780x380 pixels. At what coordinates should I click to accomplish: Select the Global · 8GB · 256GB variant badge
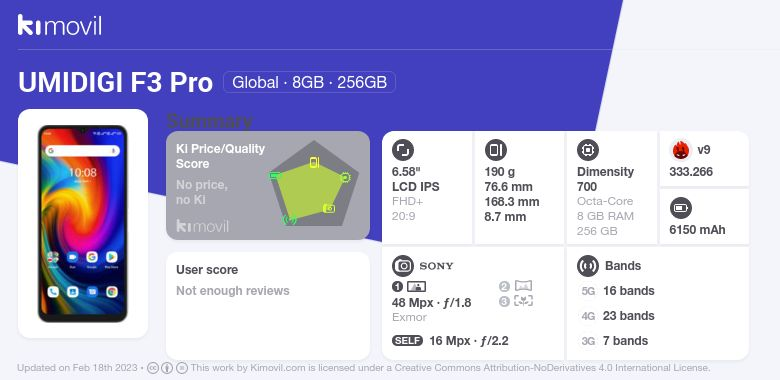pyautogui.click(x=309, y=82)
